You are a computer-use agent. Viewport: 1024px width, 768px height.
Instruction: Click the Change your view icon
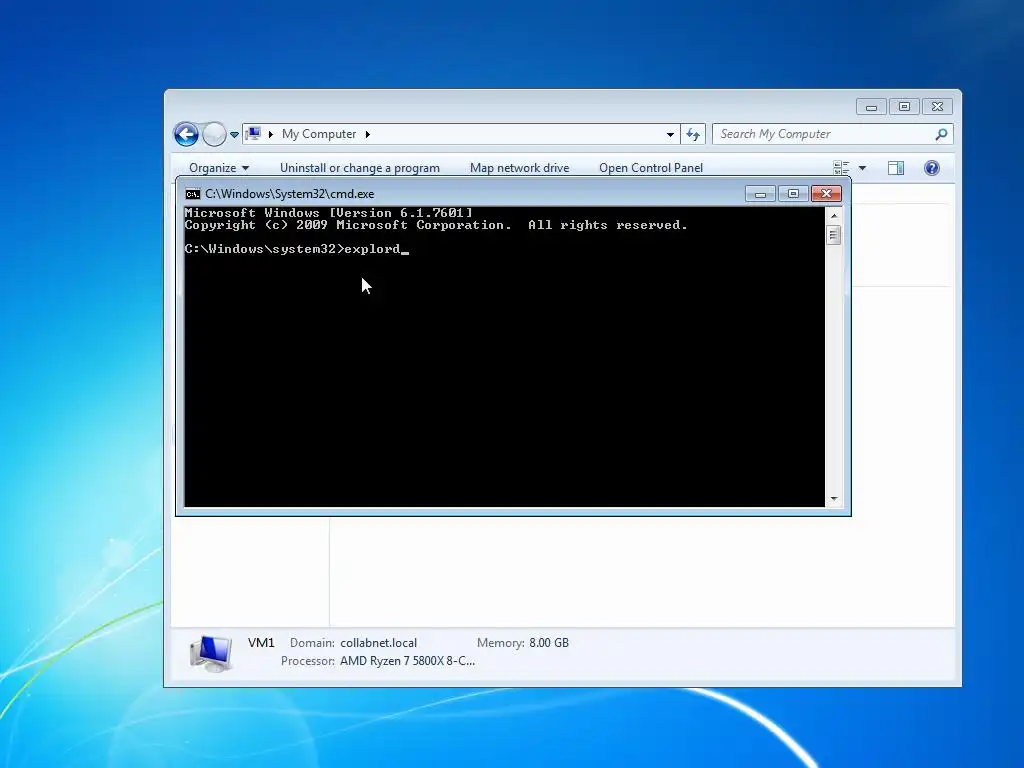tap(841, 168)
